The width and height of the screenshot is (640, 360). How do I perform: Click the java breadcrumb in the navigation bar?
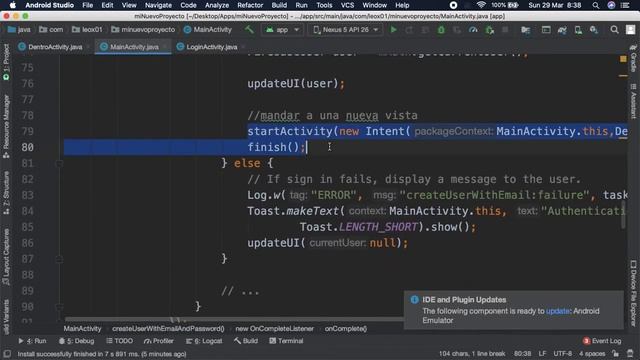click(x=19, y=30)
